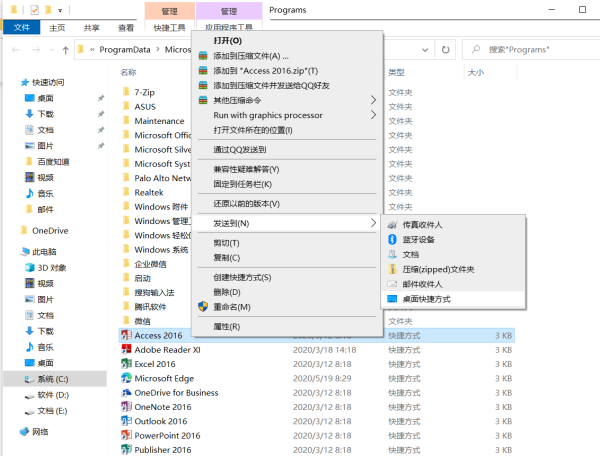This screenshot has height=456, width=600.
Task: Click the Microsoft Edge shortcut icon
Action: (126, 378)
